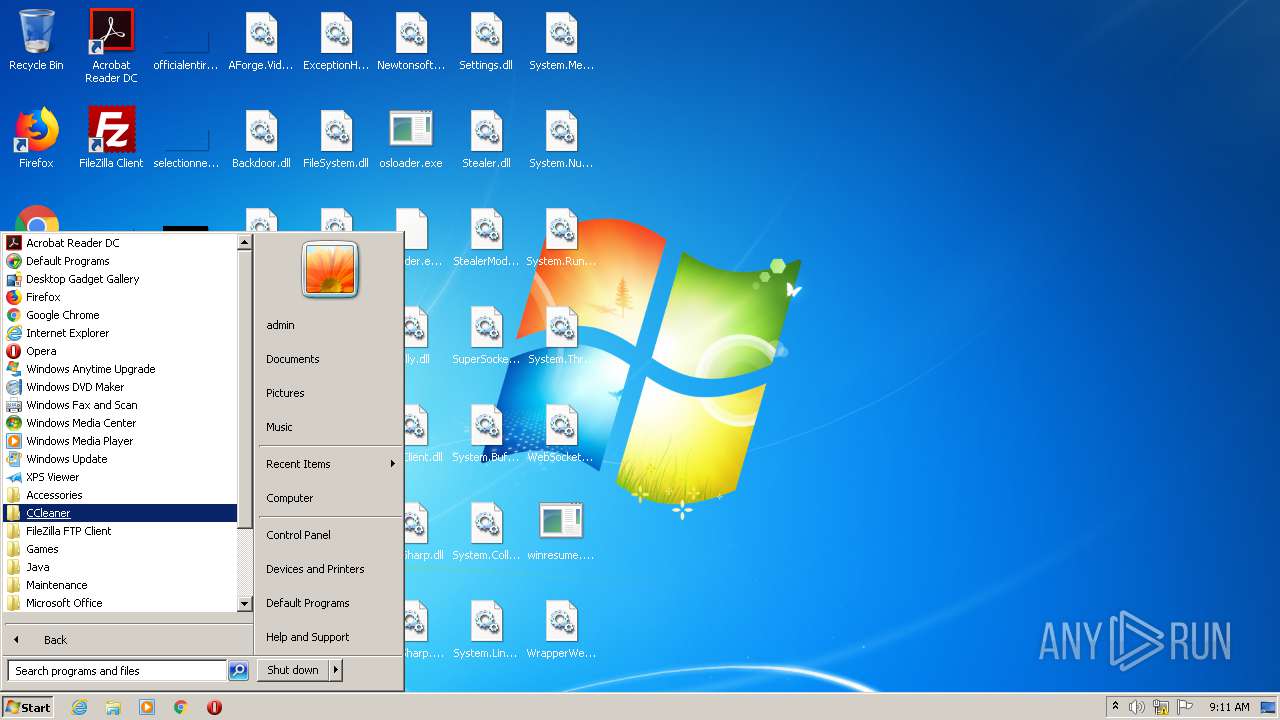Select the StealerMod... dll file icon

(x=486, y=237)
